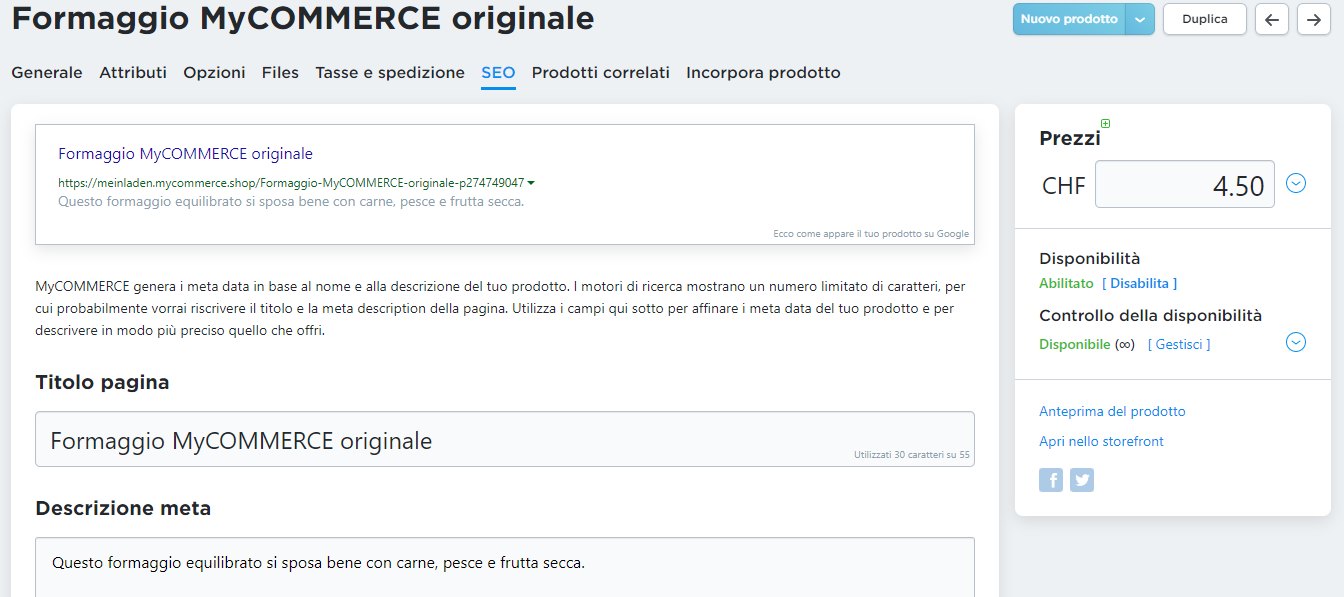Select the Prodotti correlati tab

pyautogui.click(x=600, y=72)
